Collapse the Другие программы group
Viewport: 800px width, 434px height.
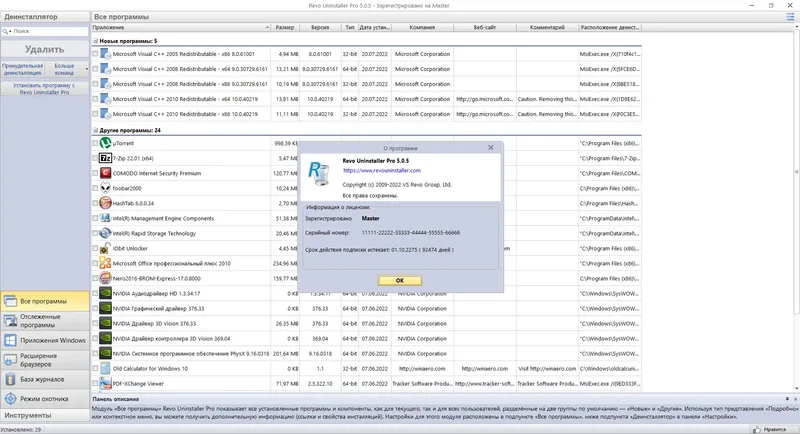(x=95, y=130)
